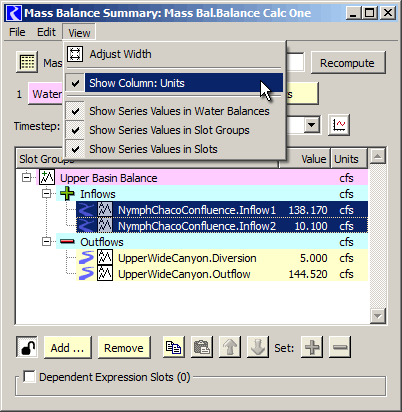Click the paste clipboard icon

(x=202, y=347)
